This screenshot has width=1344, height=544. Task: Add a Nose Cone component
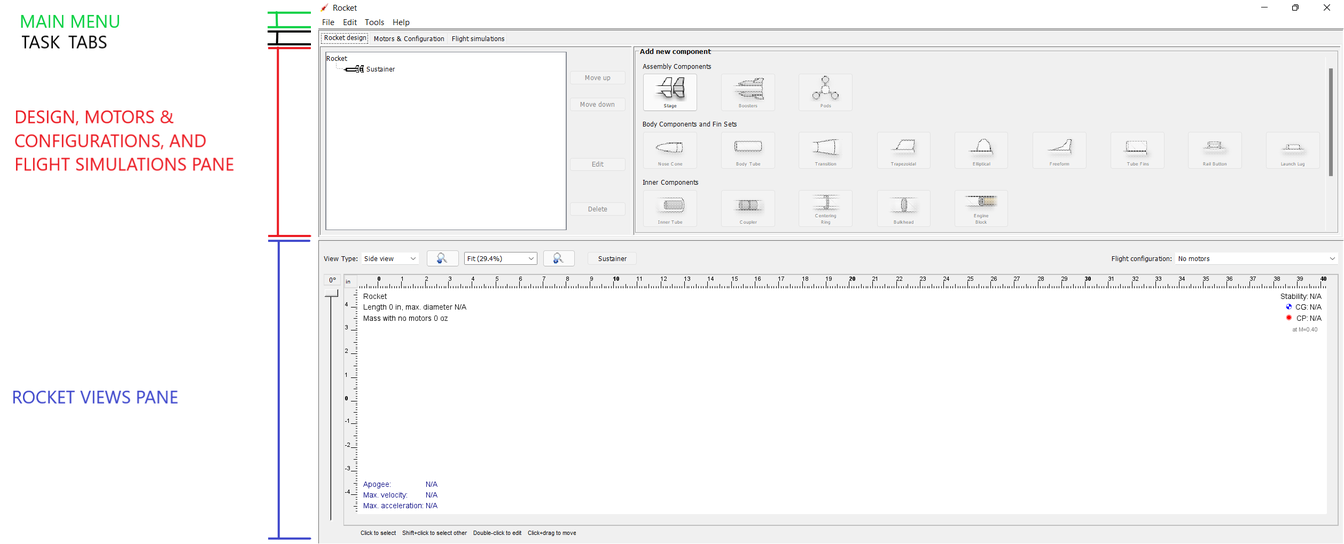670,150
